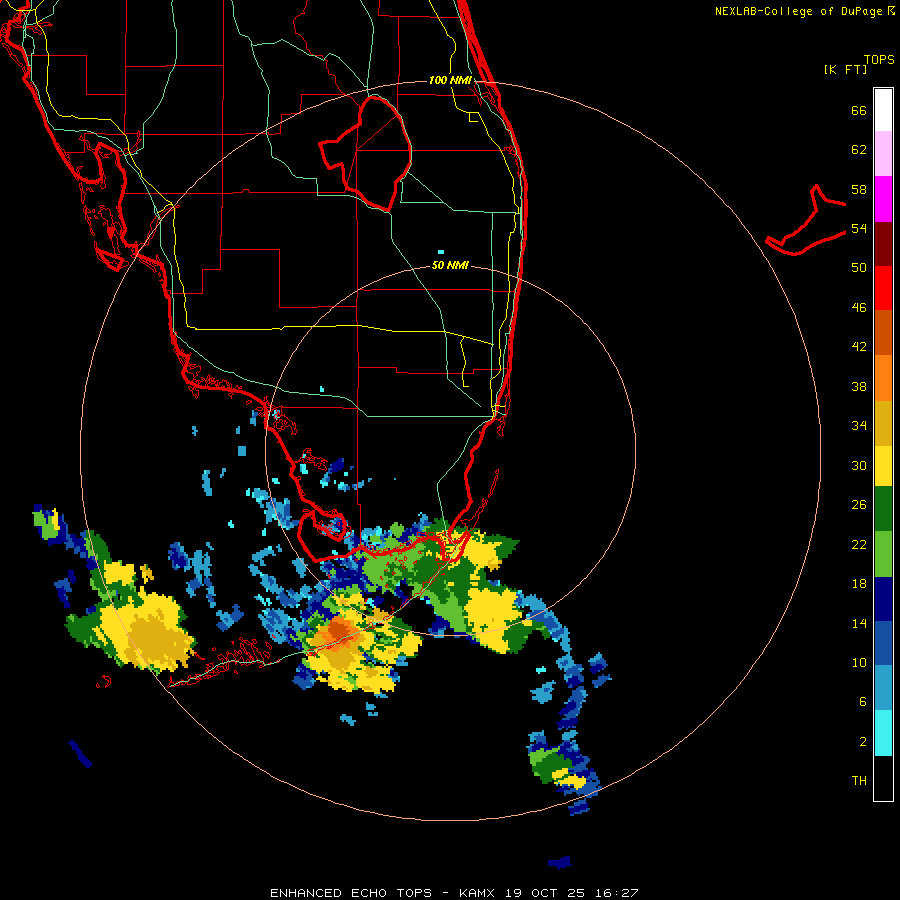
Task: Click the legend value '18'
Action: (x=859, y=584)
